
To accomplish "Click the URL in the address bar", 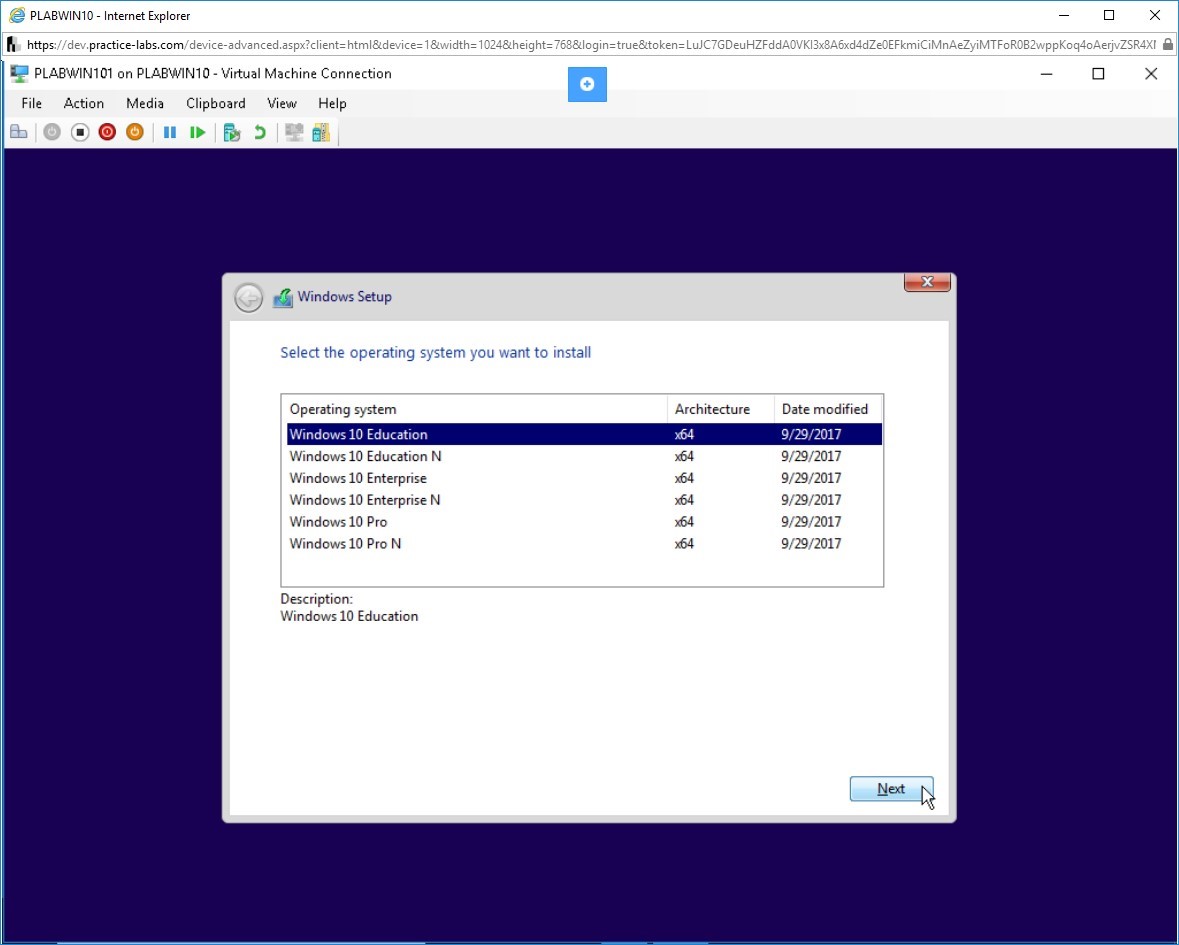I will [591, 45].
